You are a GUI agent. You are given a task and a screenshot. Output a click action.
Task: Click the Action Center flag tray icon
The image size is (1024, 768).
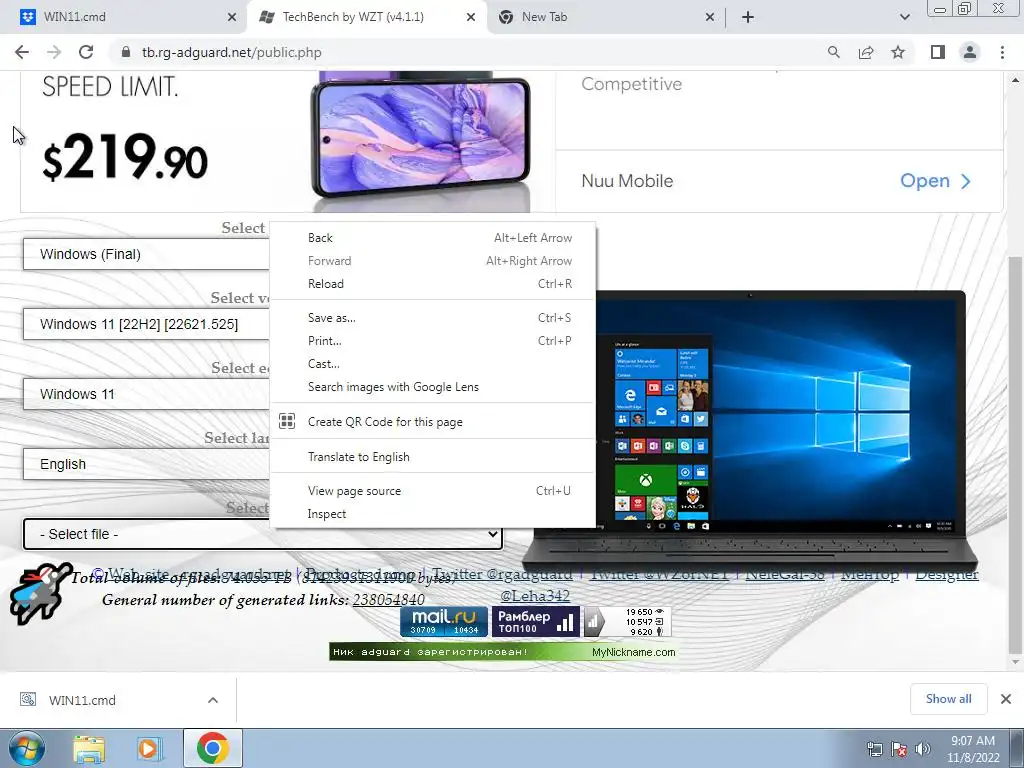pyautogui.click(x=899, y=749)
